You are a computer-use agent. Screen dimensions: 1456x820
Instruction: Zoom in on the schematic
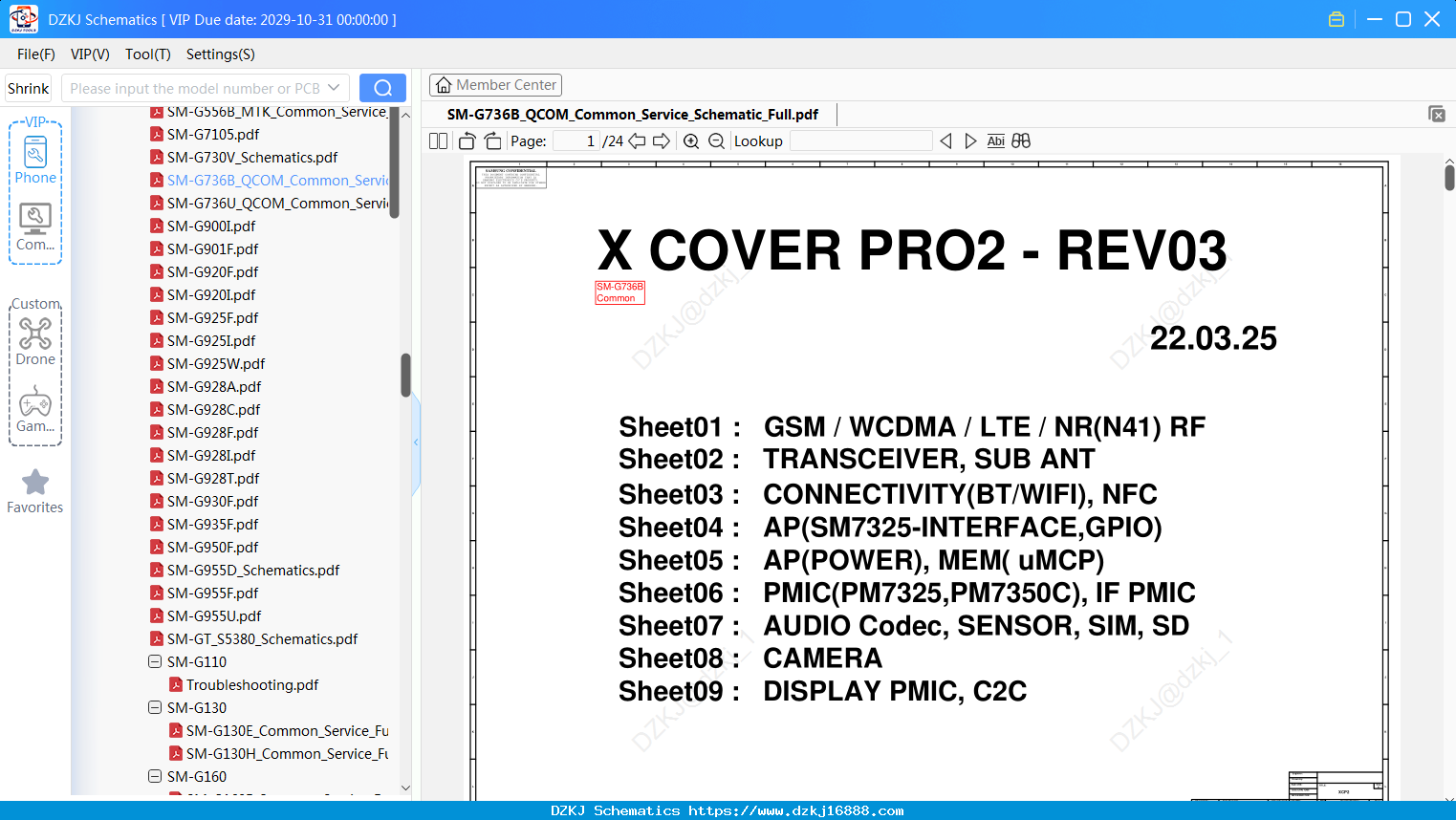691,140
